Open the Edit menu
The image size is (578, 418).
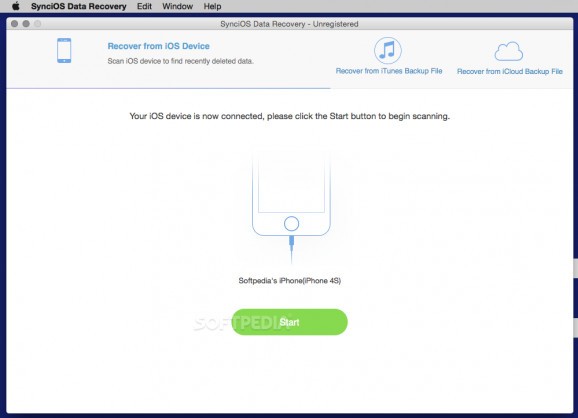[144, 6]
